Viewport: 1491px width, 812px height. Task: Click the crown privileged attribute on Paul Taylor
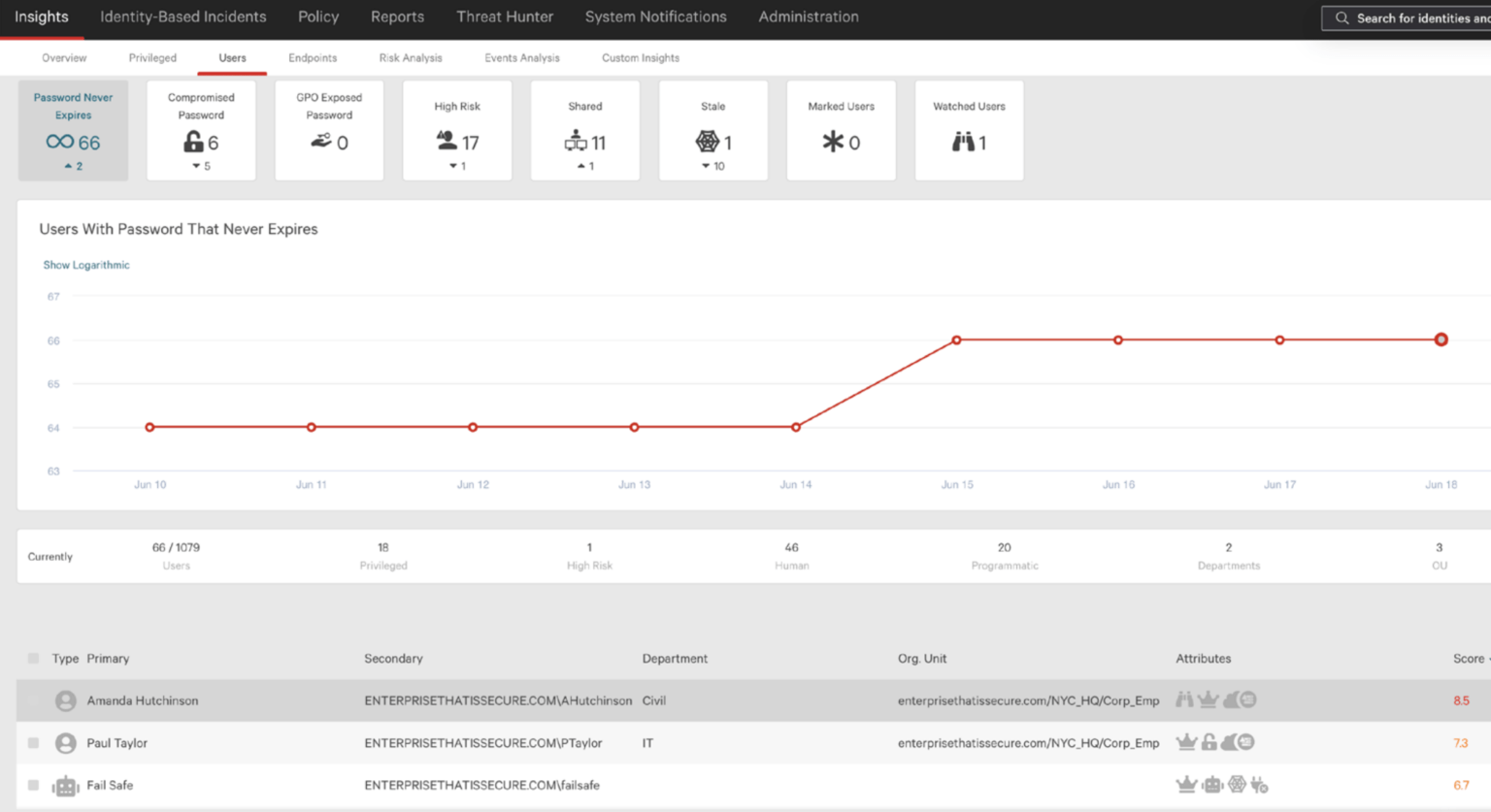1186,742
